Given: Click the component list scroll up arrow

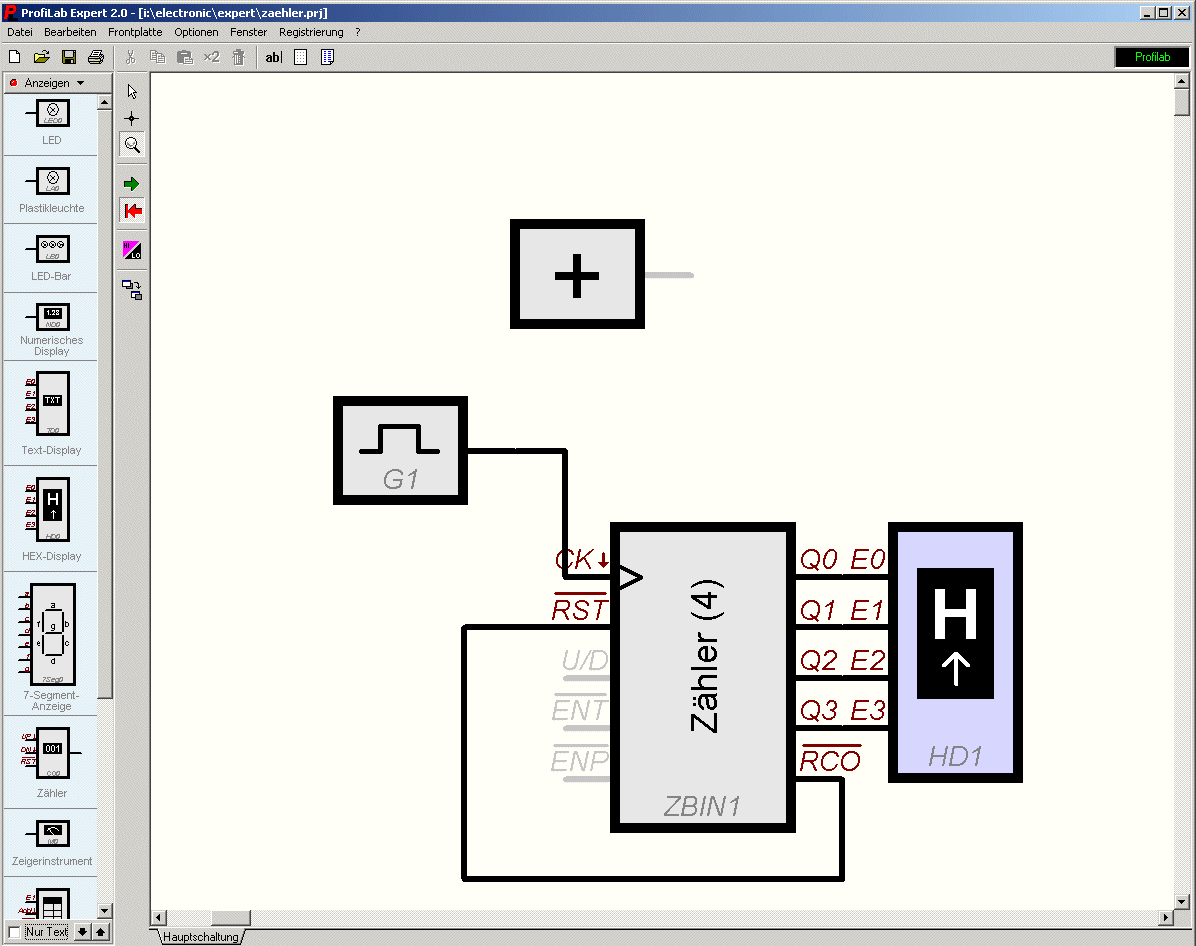Looking at the screenshot, I should (x=104, y=102).
